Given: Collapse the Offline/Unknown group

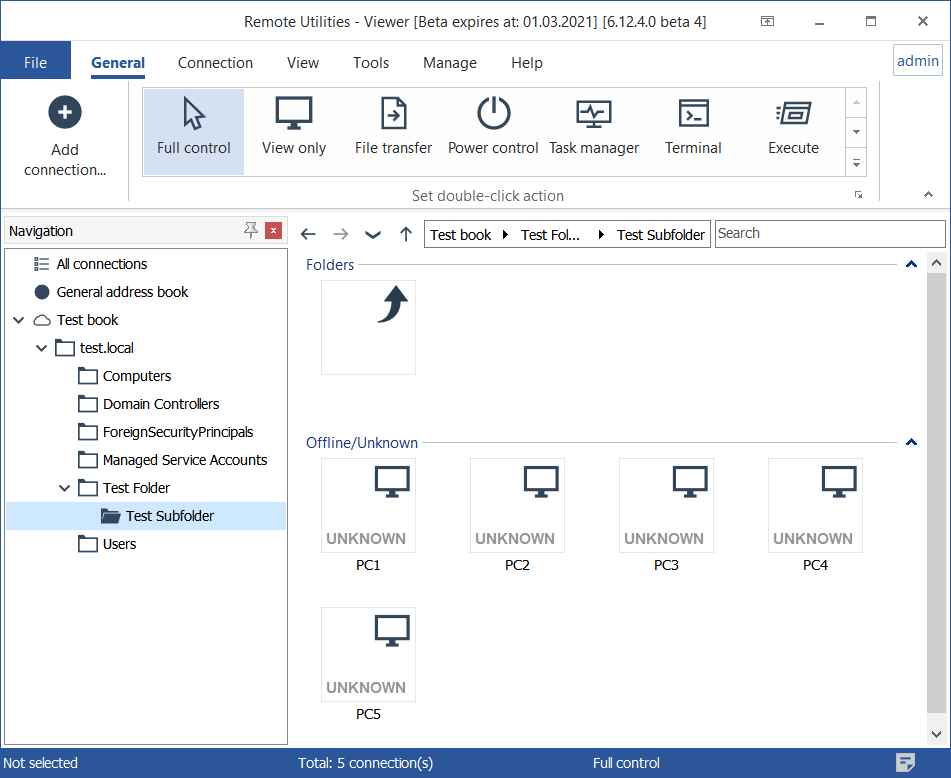Looking at the screenshot, I should pyautogui.click(x=911, y=442).
